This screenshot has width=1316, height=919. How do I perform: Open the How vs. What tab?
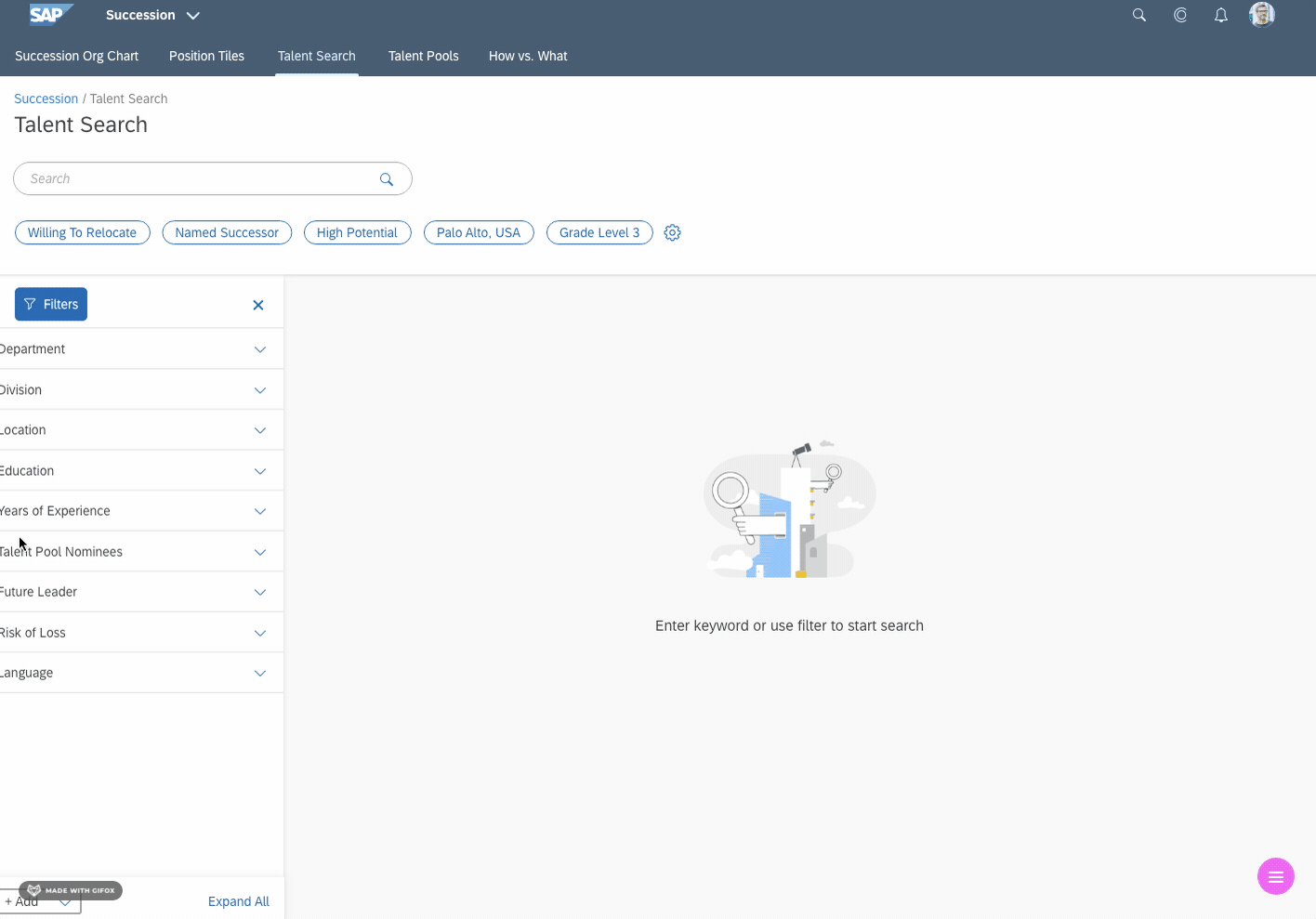[x=528, y=56]
